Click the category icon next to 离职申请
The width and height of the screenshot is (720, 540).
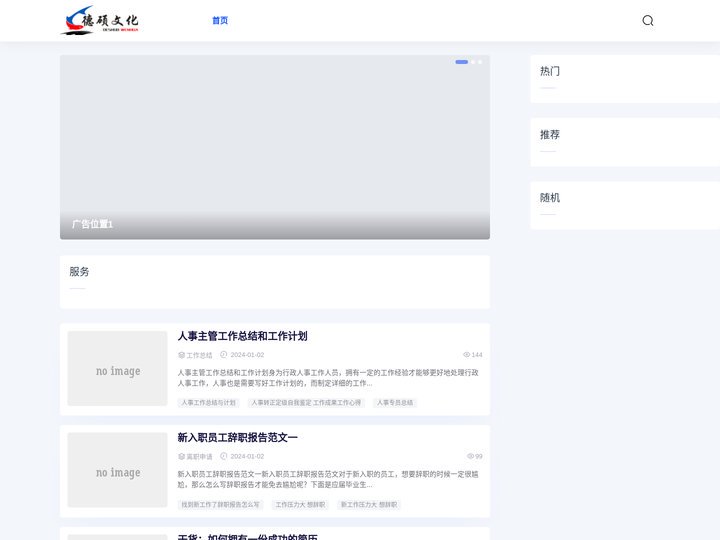(x=181, y=456)
